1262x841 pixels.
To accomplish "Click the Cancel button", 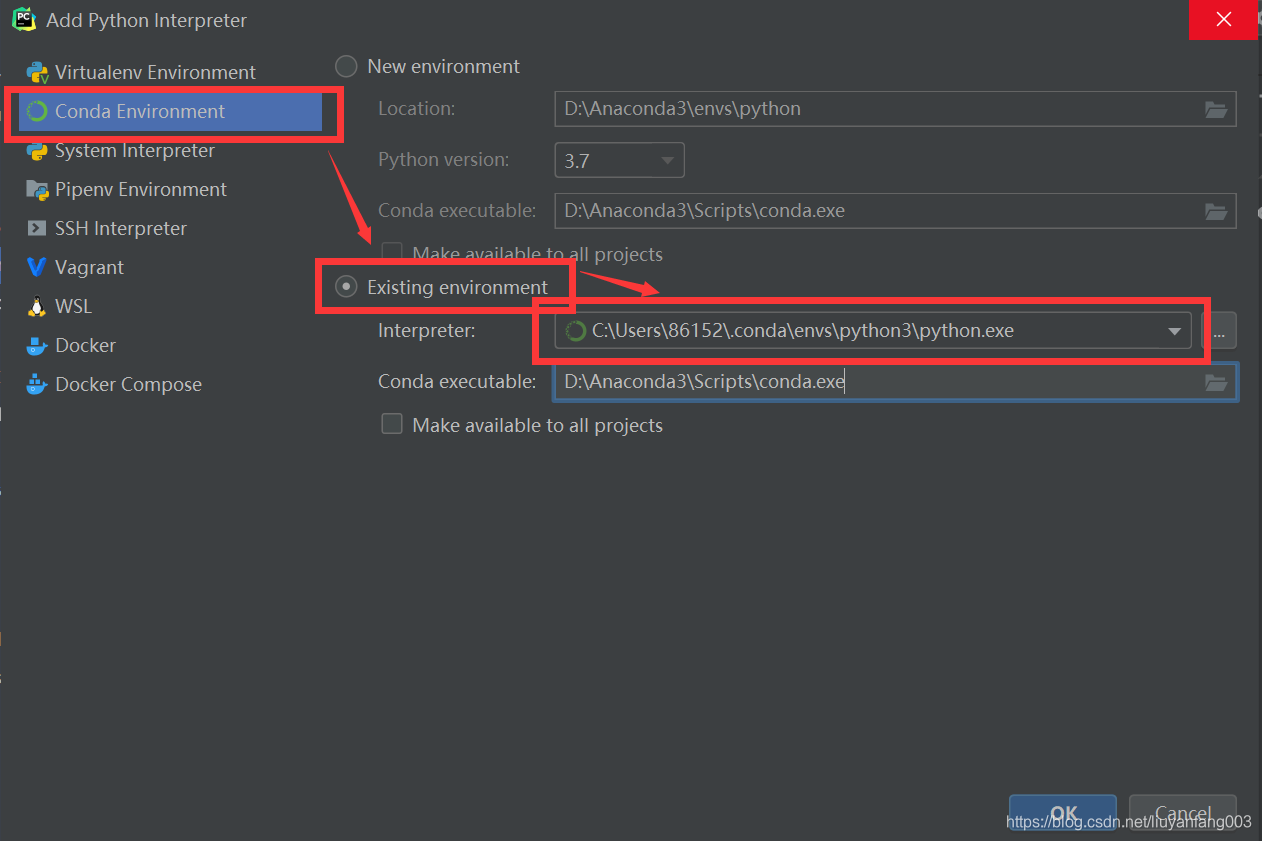I will click(x=1183, y=813).
